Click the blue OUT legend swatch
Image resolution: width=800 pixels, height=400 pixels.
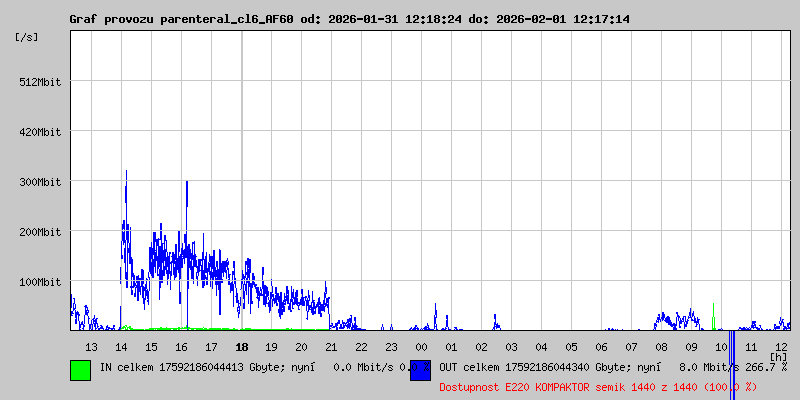click(420, 369)
